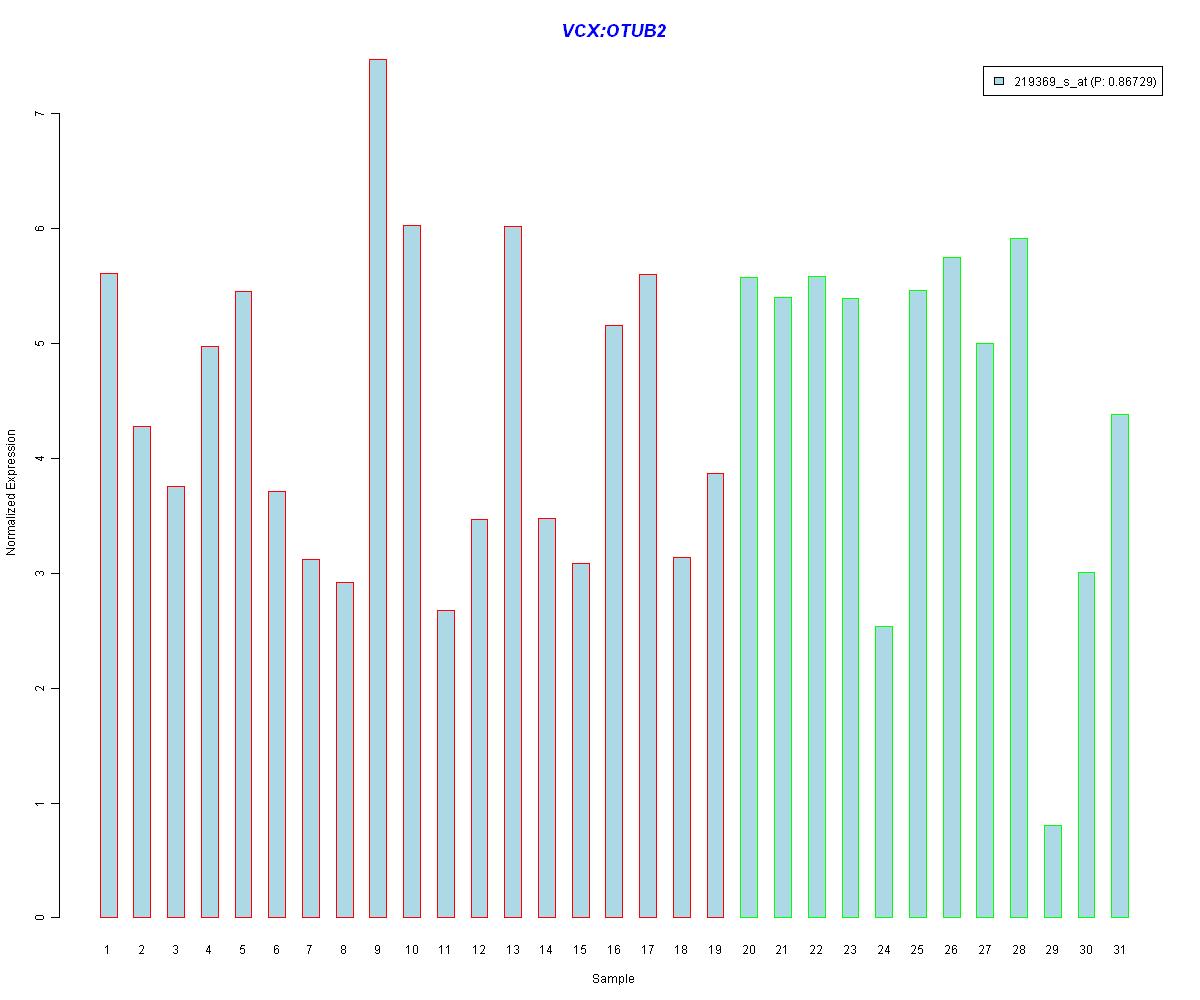The width and height of the screenshot is (1200, 1000).
Task: Click the bar for sample 22
Action: [x=817, y=597]
